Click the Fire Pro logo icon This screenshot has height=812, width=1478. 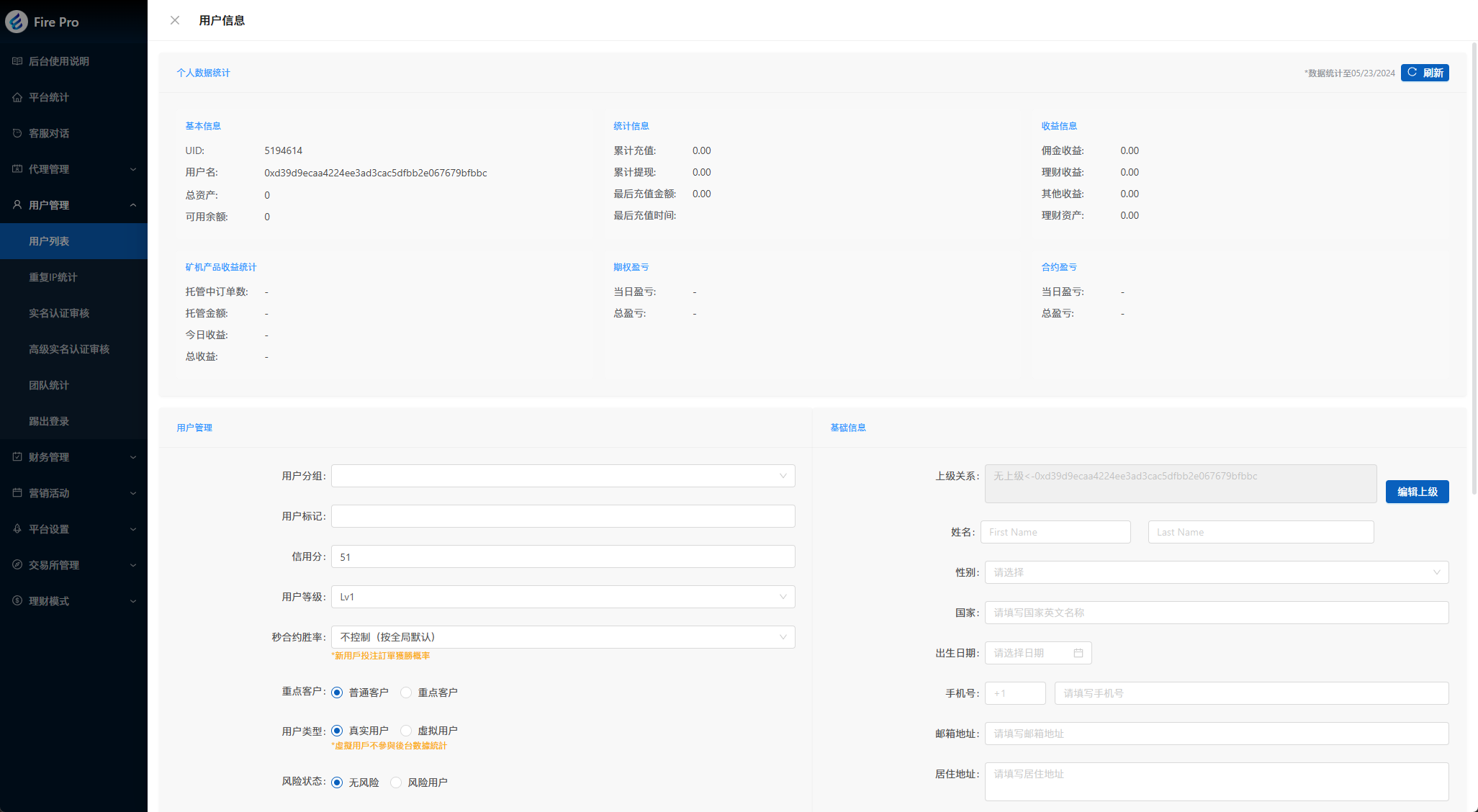17,22
